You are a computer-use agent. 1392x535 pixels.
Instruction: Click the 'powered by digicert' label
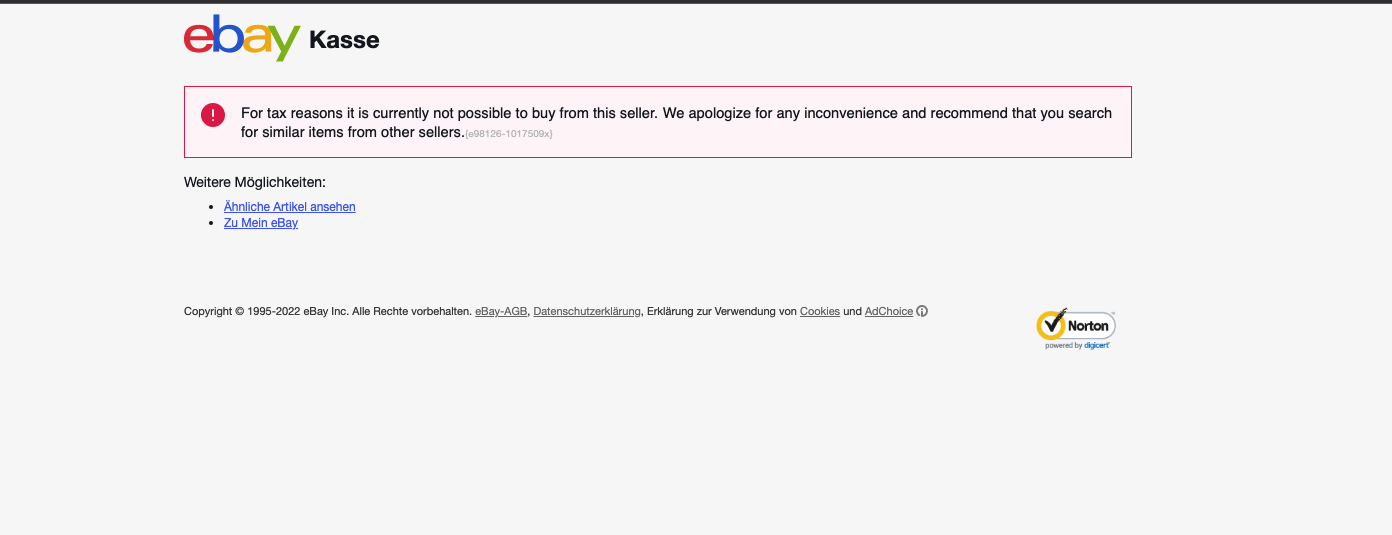click(x=1078, y=346)
